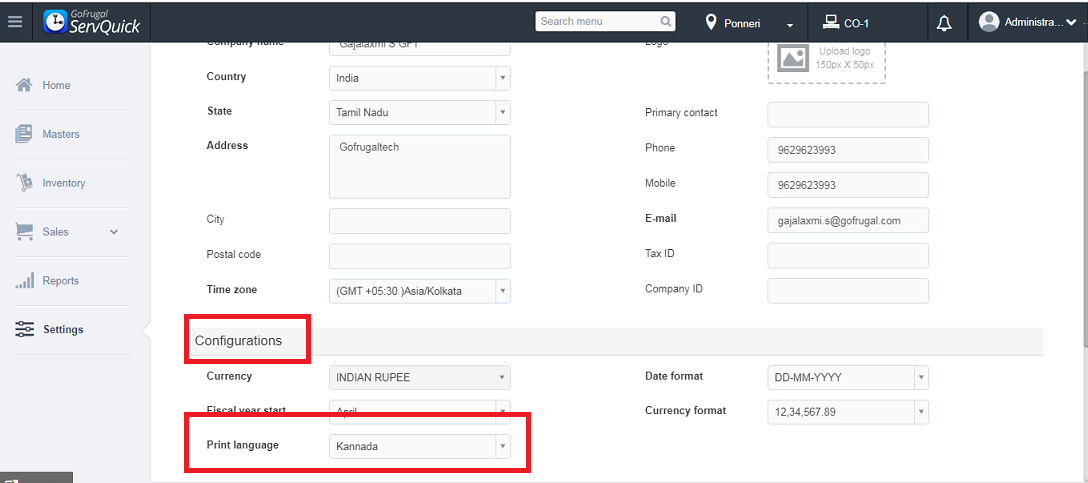Click the E-mail input field
This screenshot has width=1088, height=483.
[848, 220]
